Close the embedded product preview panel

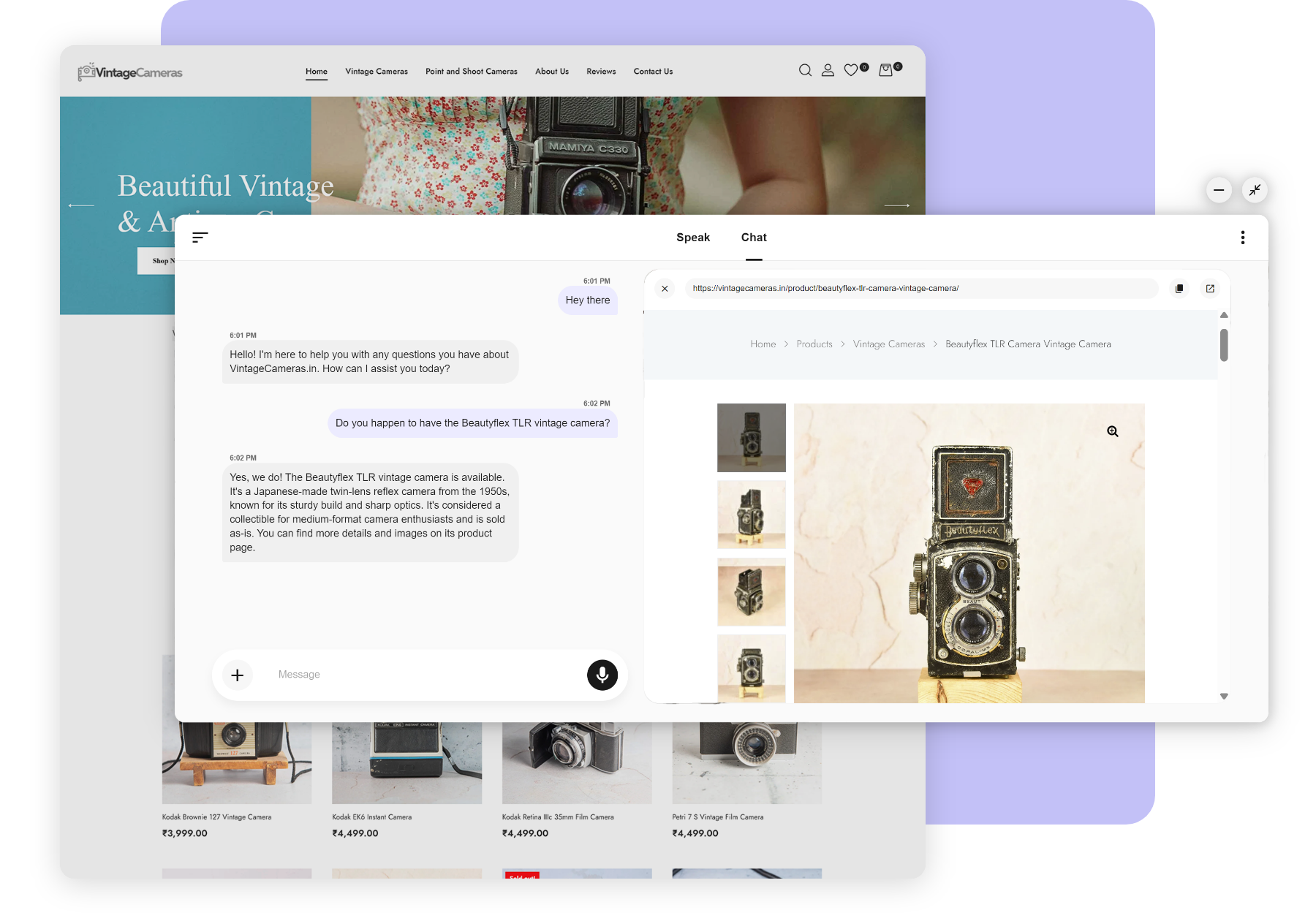point(665,289)
